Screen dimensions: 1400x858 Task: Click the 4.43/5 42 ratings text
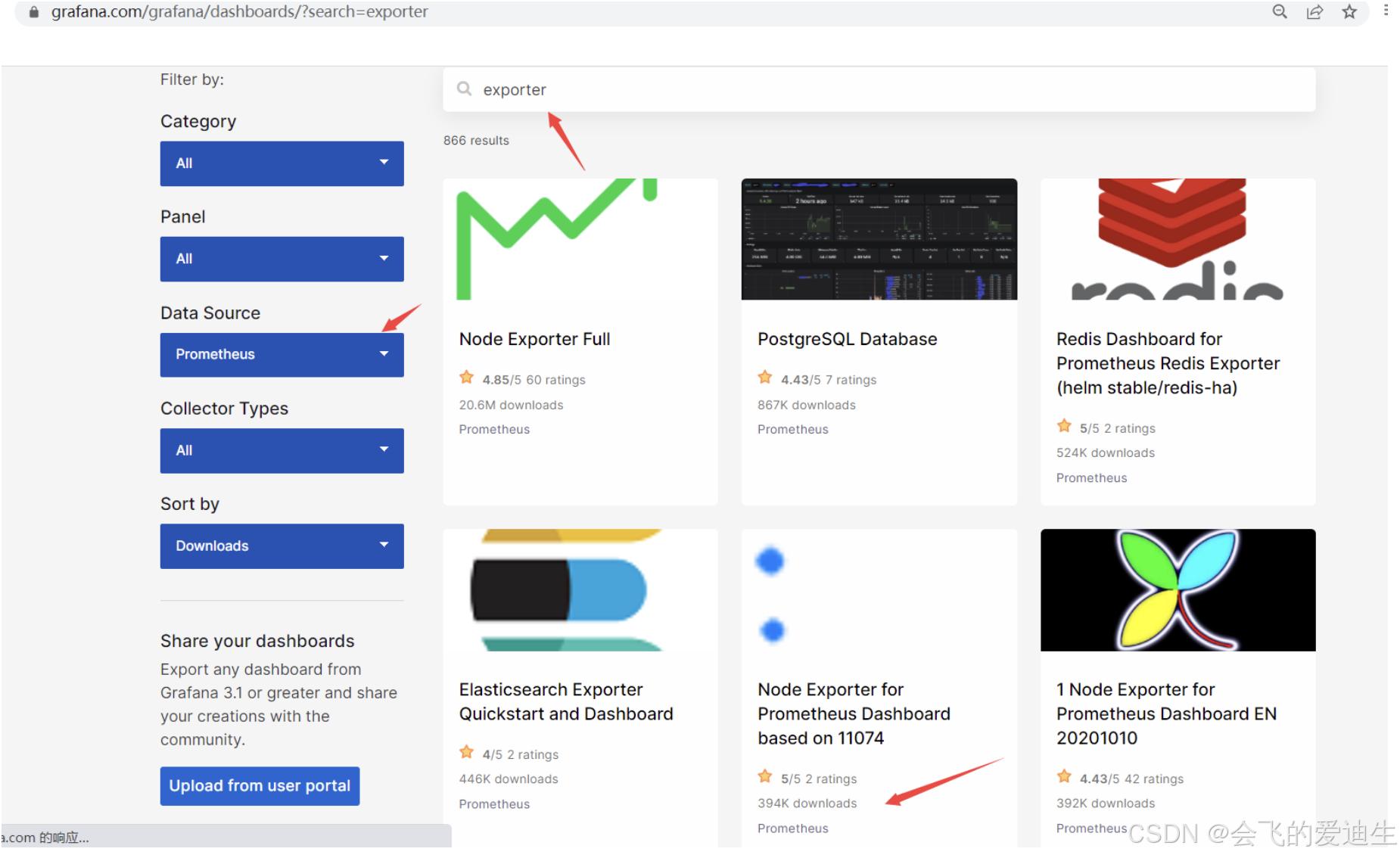[x=1131, y=779]
